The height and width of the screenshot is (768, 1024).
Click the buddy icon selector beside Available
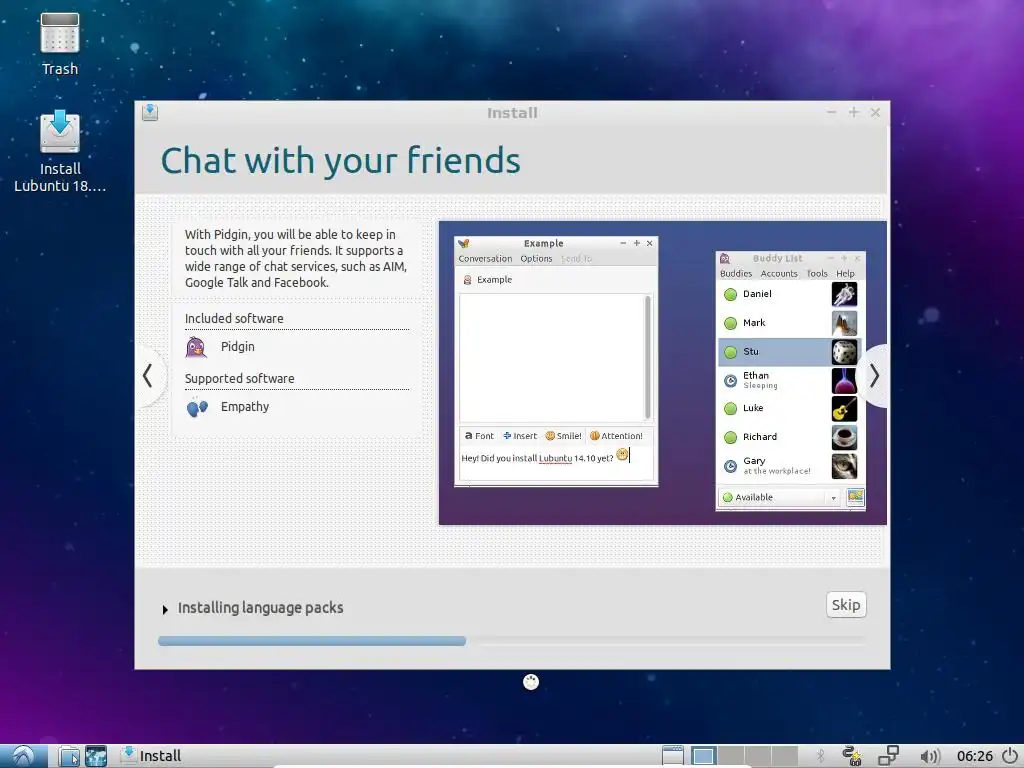pos(855,498)
